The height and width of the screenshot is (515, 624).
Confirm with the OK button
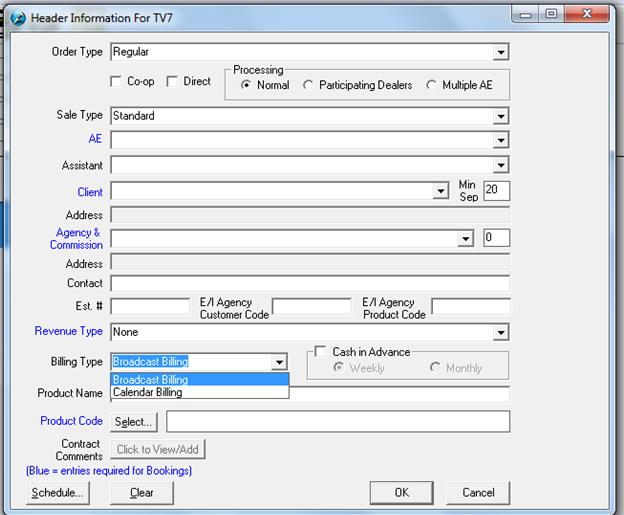(401, 493)
